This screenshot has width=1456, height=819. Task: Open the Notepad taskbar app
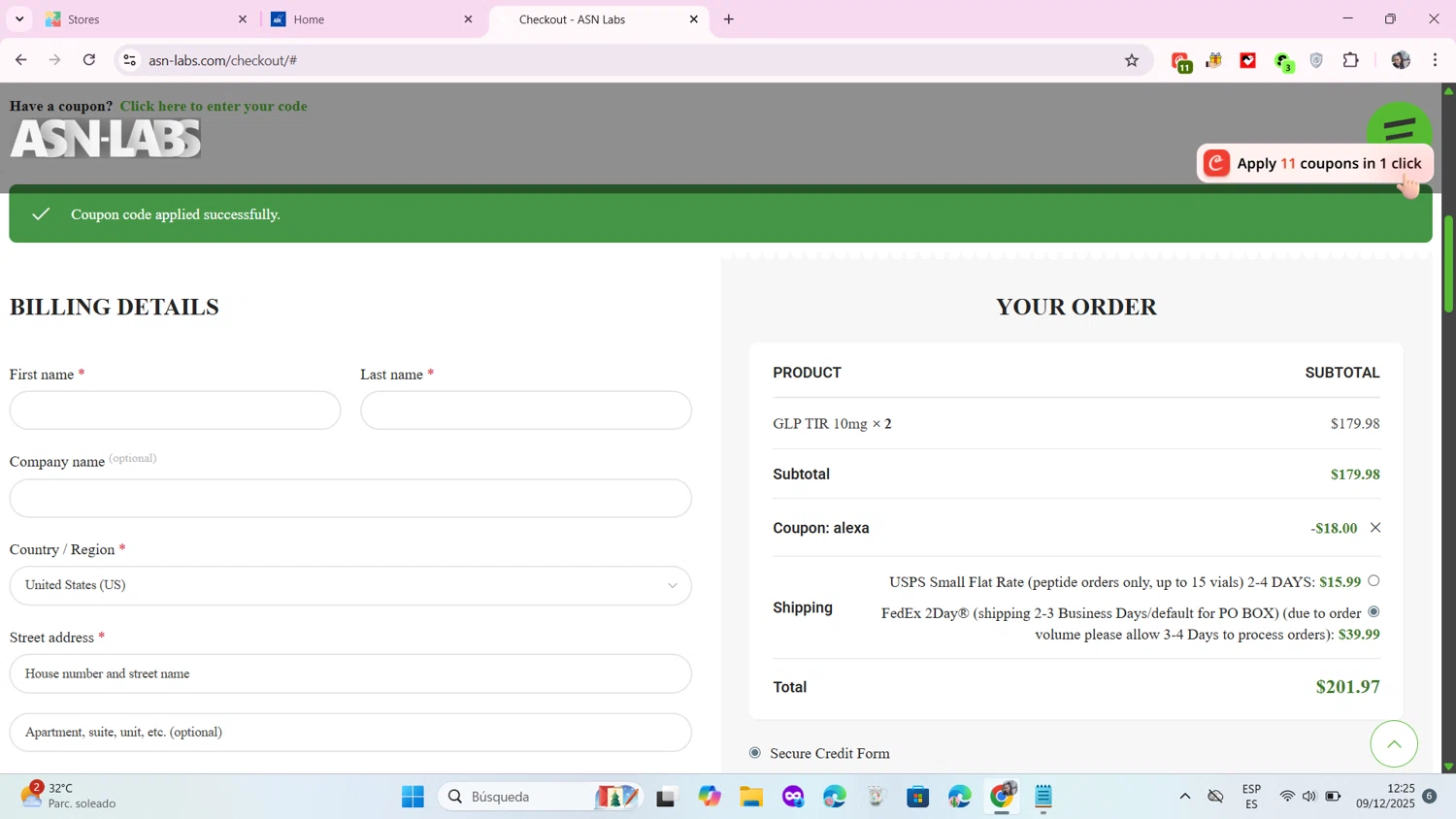[x=1043, y=797]
